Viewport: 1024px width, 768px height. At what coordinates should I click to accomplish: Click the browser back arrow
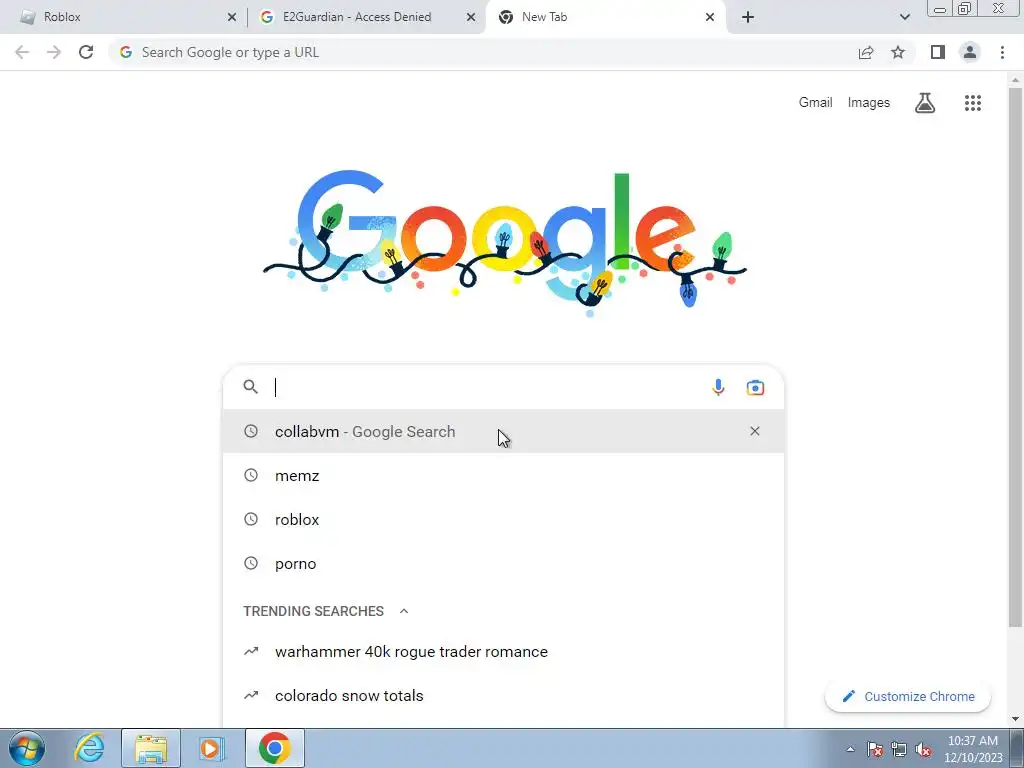click(x=22, y=52)
